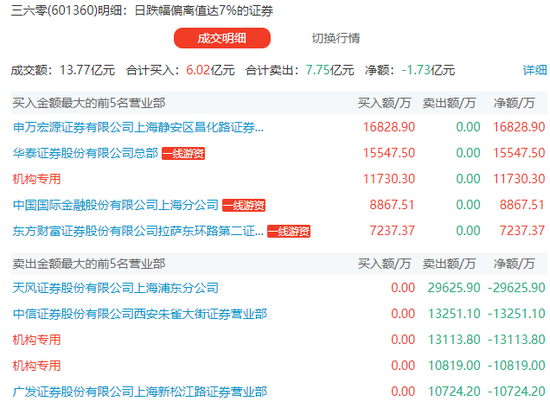550x408 pixels.
Task: Open 华泰证券股份有限公司总部 link
Action: 85,153
